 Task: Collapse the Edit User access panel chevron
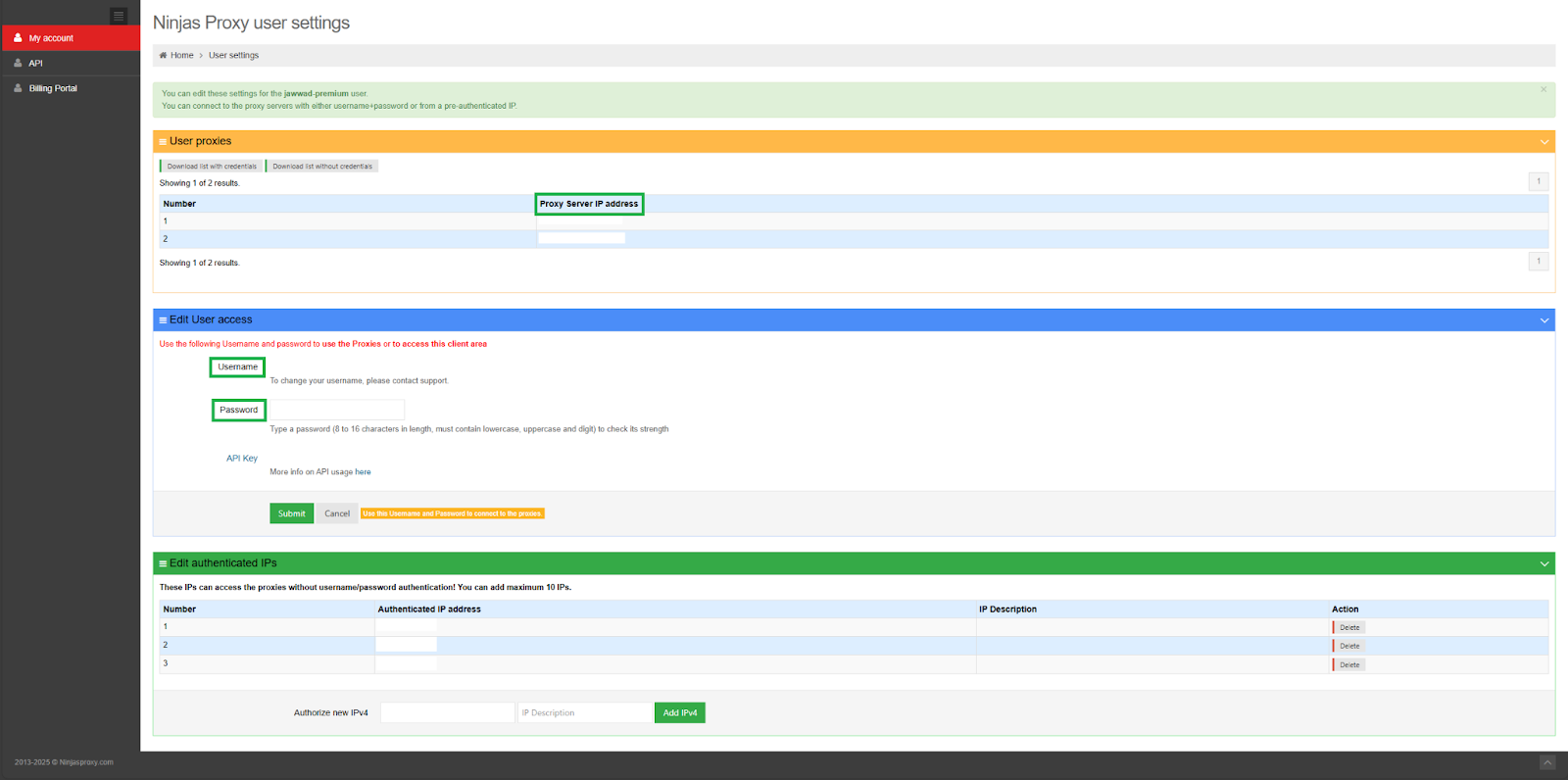pos(1544,320)
